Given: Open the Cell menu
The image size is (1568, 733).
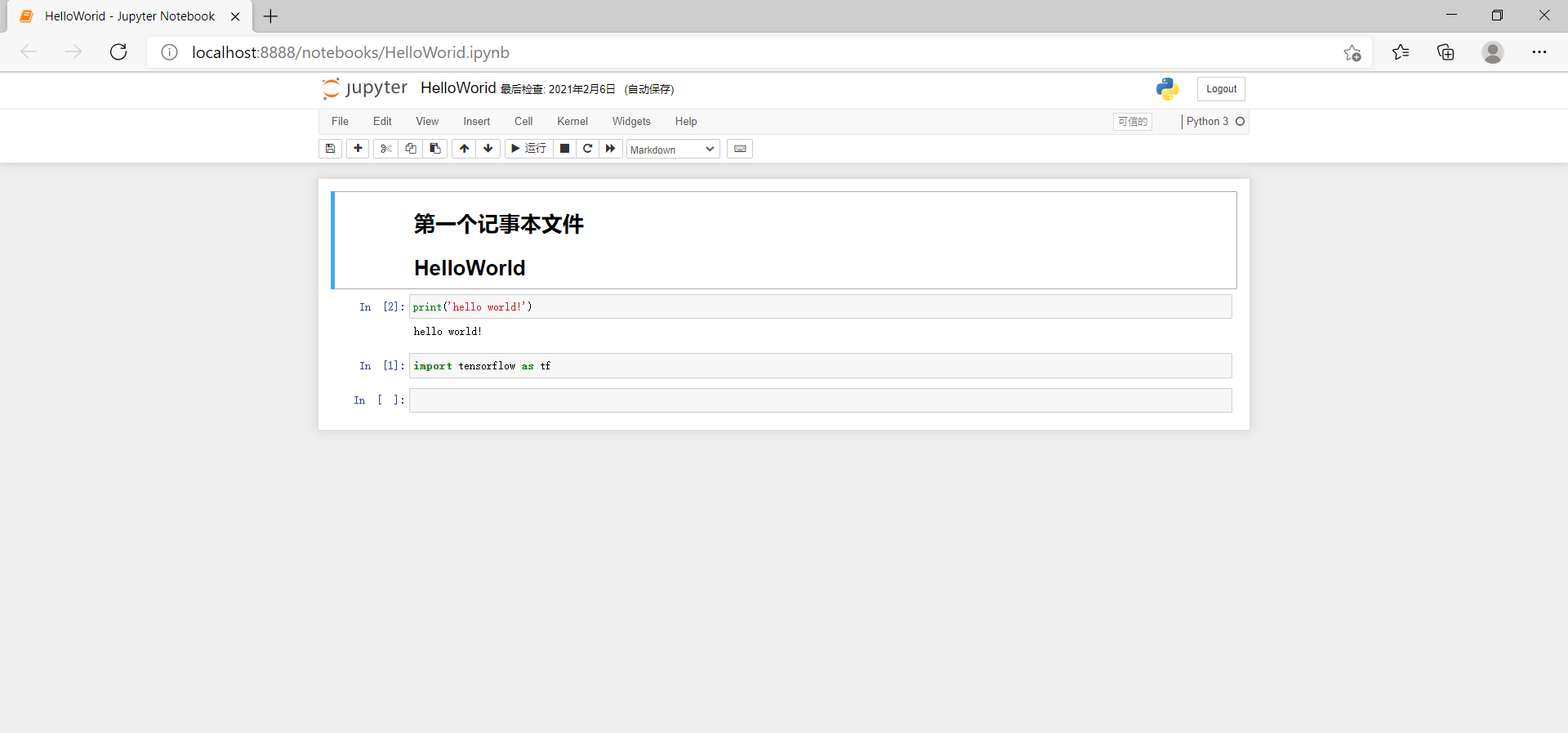Looking at the screenshot, I should tap(523, 121).
